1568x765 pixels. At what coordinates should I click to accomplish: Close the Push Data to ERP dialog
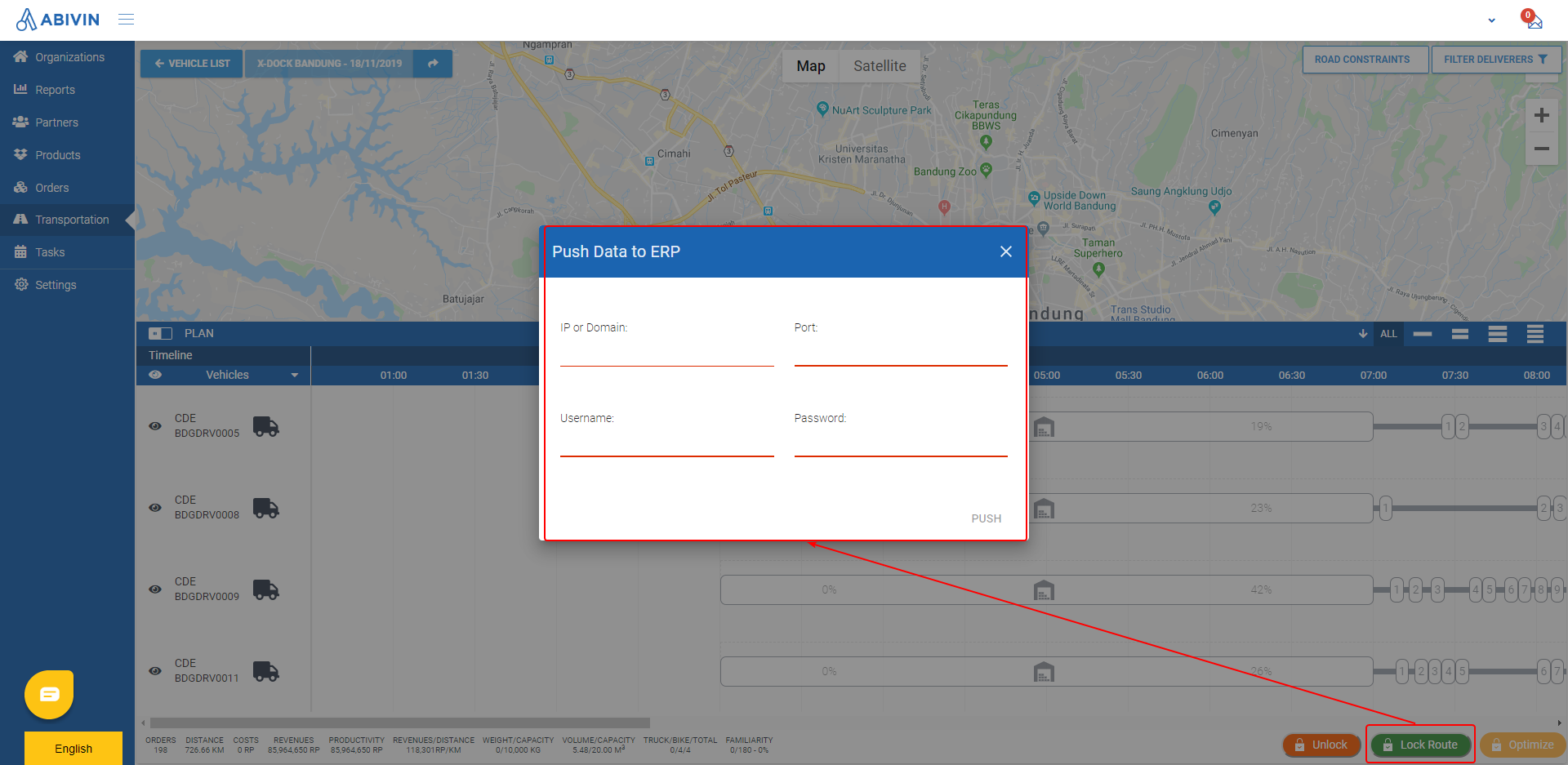[1006, 251]
